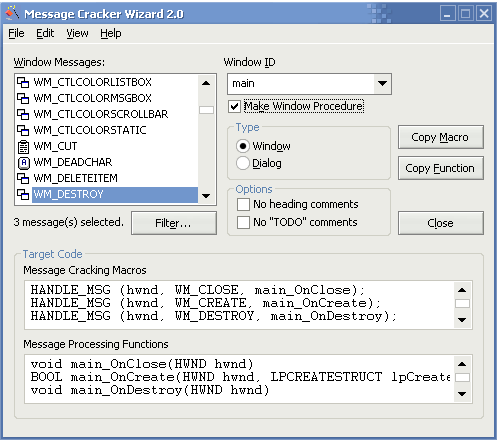
Task: Open the Filter... dialog button
Action: (x=174, y=223)
